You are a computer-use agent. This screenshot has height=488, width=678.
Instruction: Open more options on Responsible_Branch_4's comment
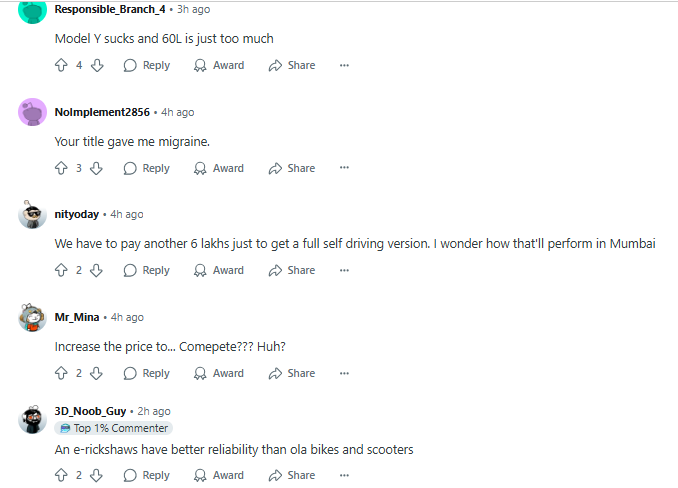[x=344, y=66]
